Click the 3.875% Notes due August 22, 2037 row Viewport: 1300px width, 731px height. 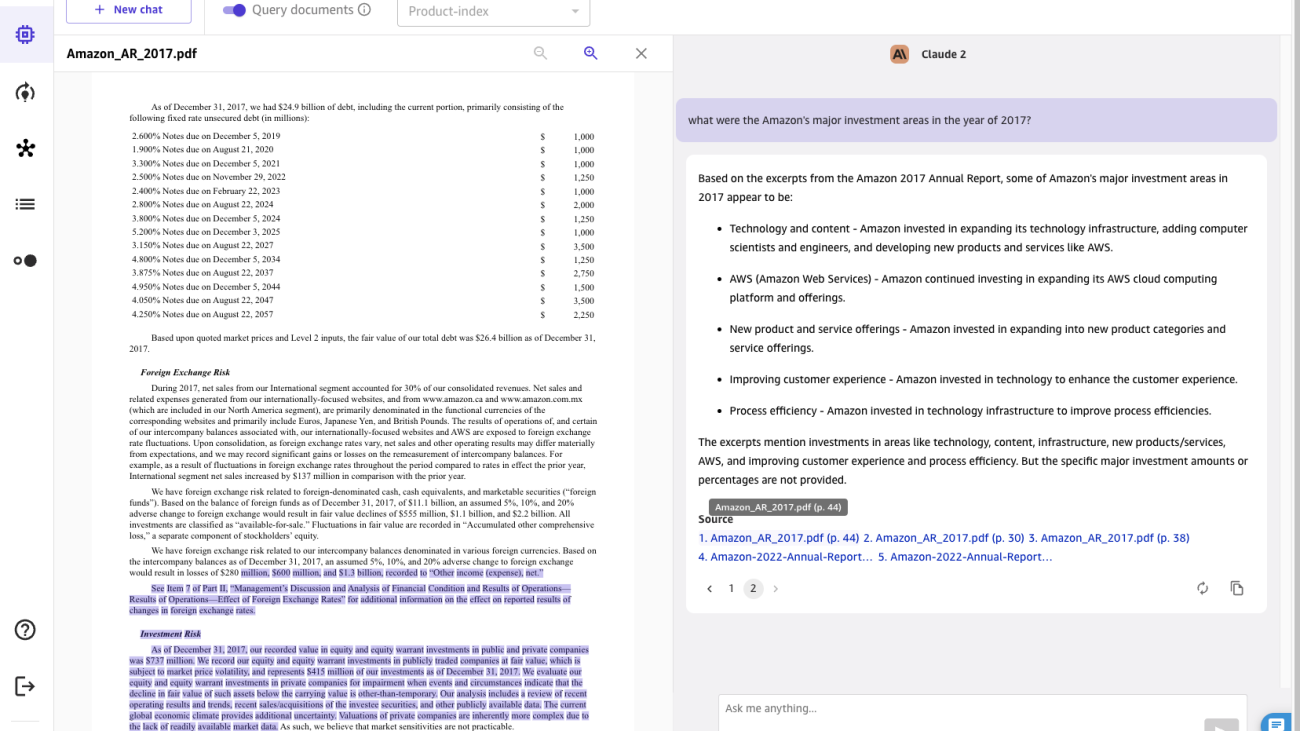point(363,273)
